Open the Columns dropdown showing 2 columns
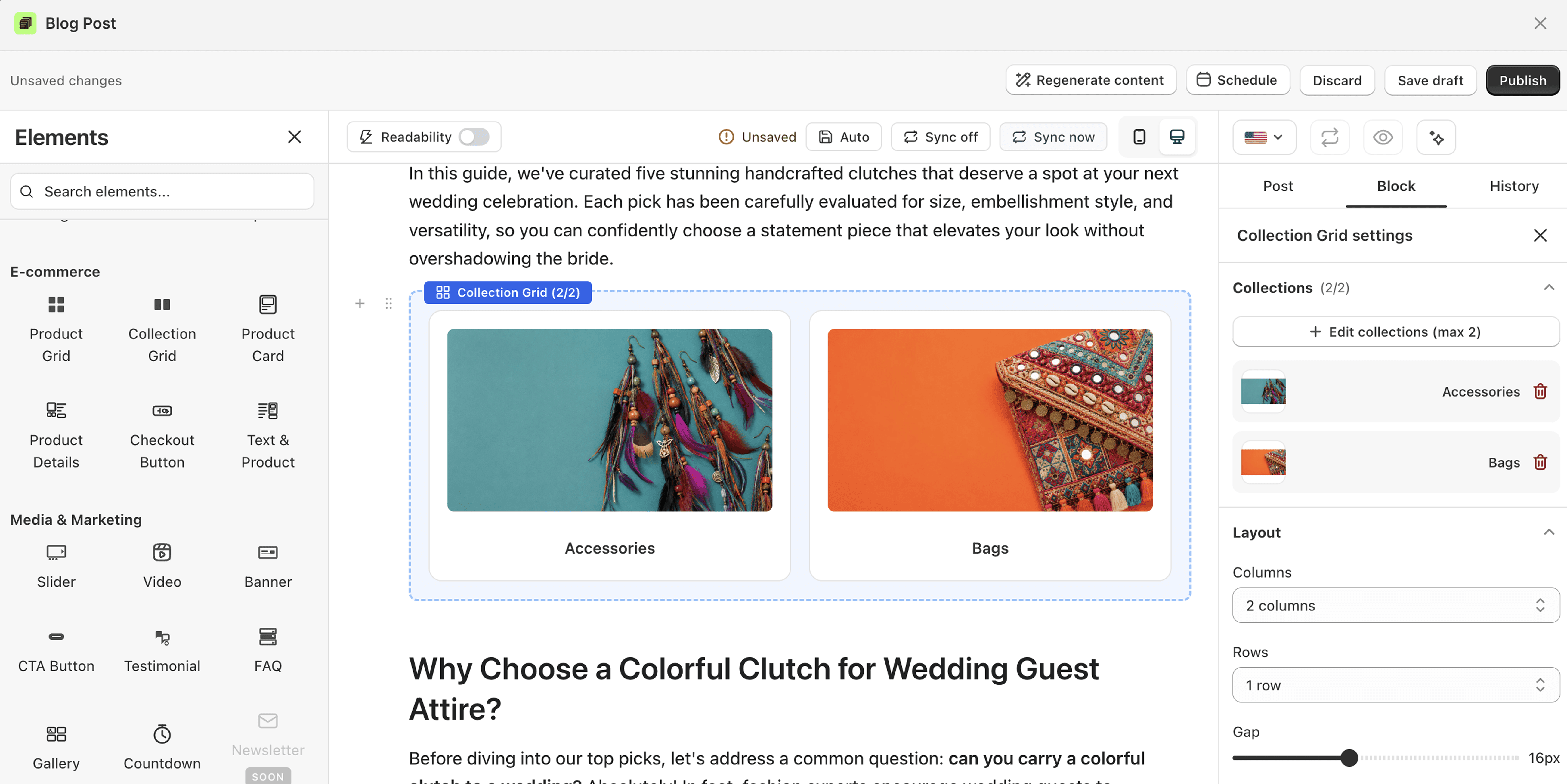The height and width of the screenshot is (784, 1567). pos(1395,605)
